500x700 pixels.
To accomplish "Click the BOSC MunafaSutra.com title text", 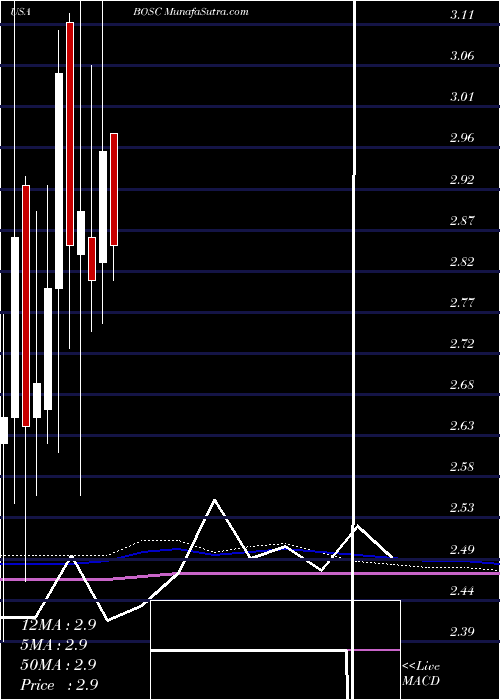I will pyautogui.click(x=191, y=12).
